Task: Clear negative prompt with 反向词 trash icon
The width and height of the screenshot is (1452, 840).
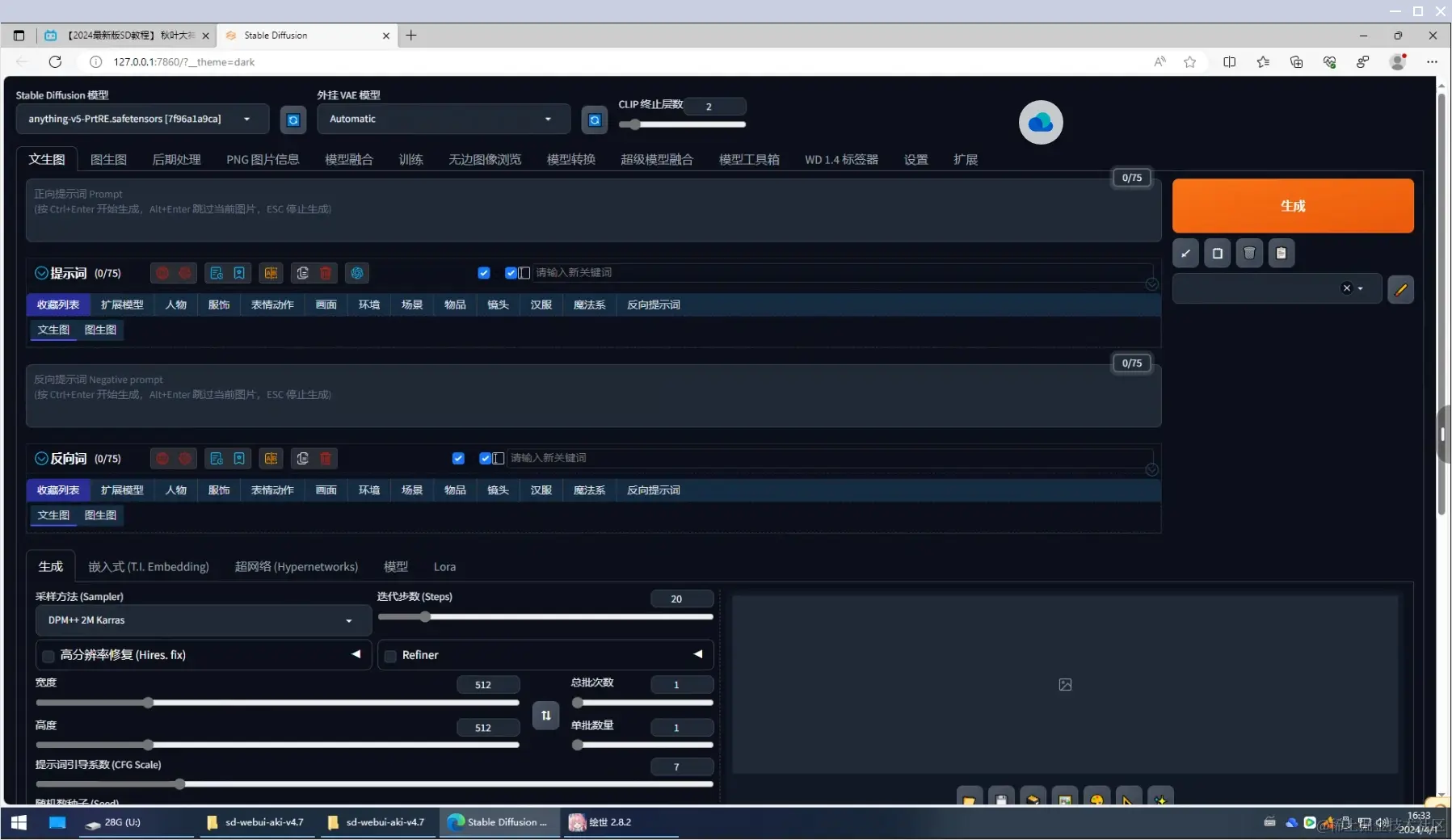Action: pos(326,459)
